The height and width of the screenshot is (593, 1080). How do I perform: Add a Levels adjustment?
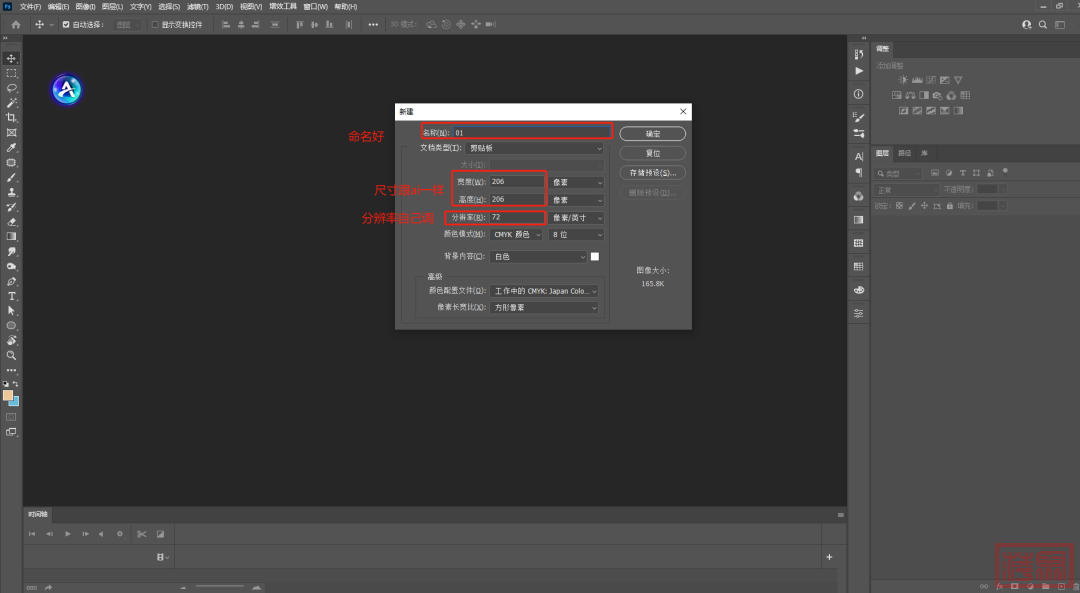point(917,80)
